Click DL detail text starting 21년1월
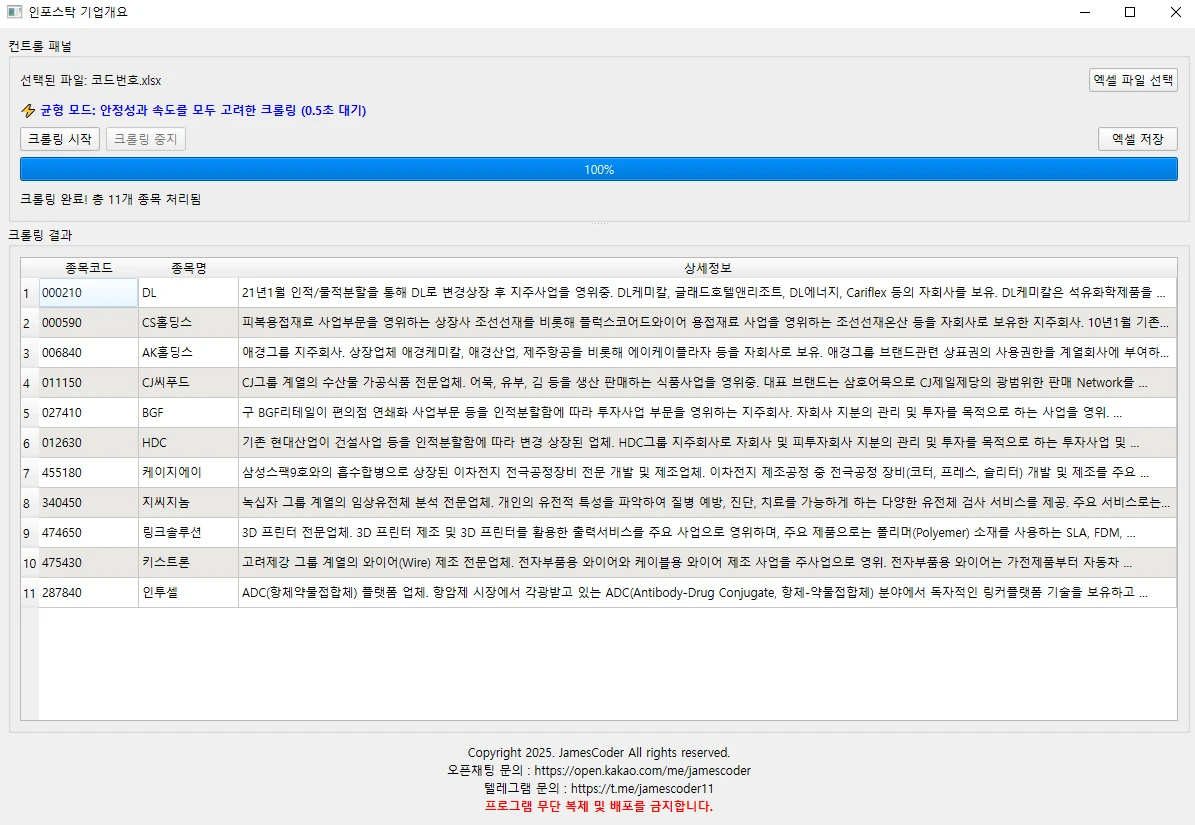The height and width of the screenshot is (825, 1195). pos(707,293)
